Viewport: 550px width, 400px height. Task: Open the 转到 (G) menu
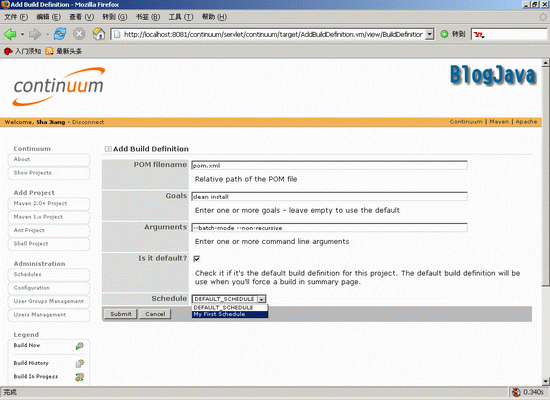point(115,17)
